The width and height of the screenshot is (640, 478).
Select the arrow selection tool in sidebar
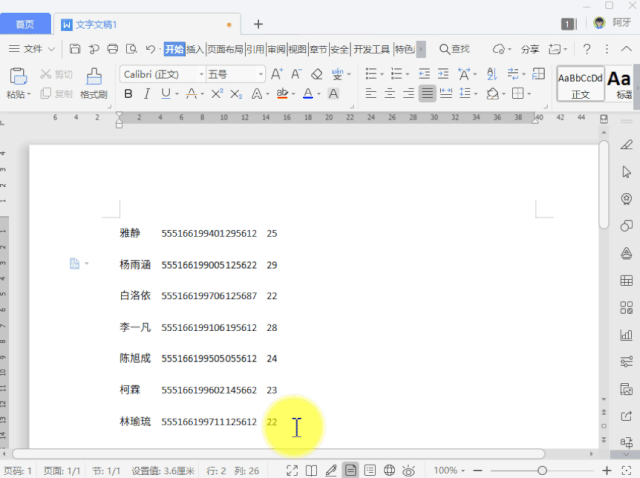tap(627, 172)
